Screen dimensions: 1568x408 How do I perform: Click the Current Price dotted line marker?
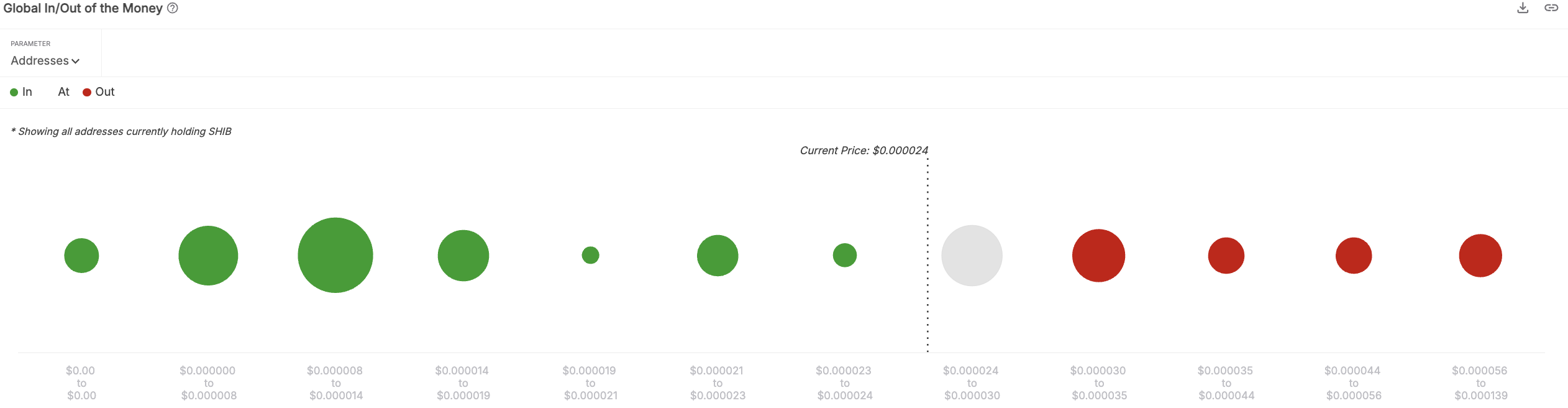928,255
